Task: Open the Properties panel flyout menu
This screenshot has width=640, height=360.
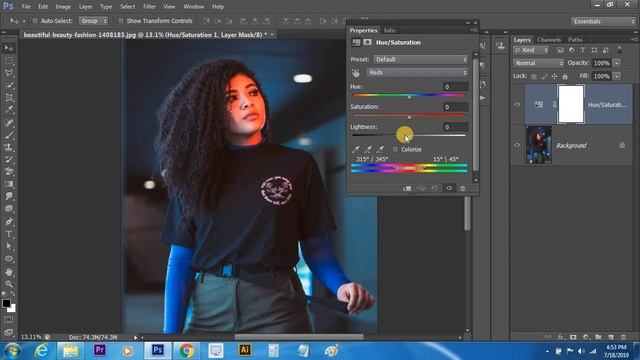Action: click(473, 30)
